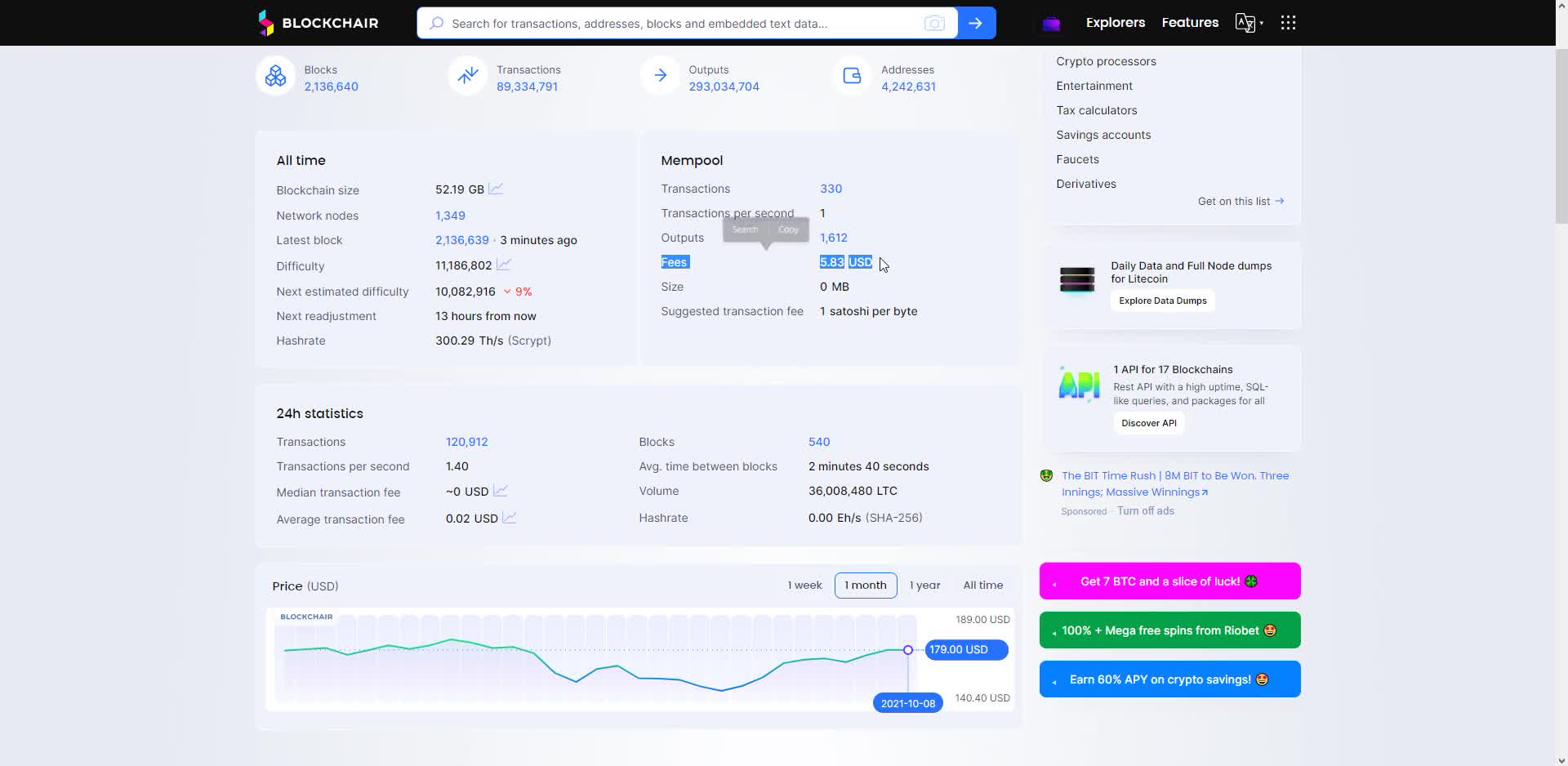Open the apps grid menu icon

click(x=1288, y=23)
